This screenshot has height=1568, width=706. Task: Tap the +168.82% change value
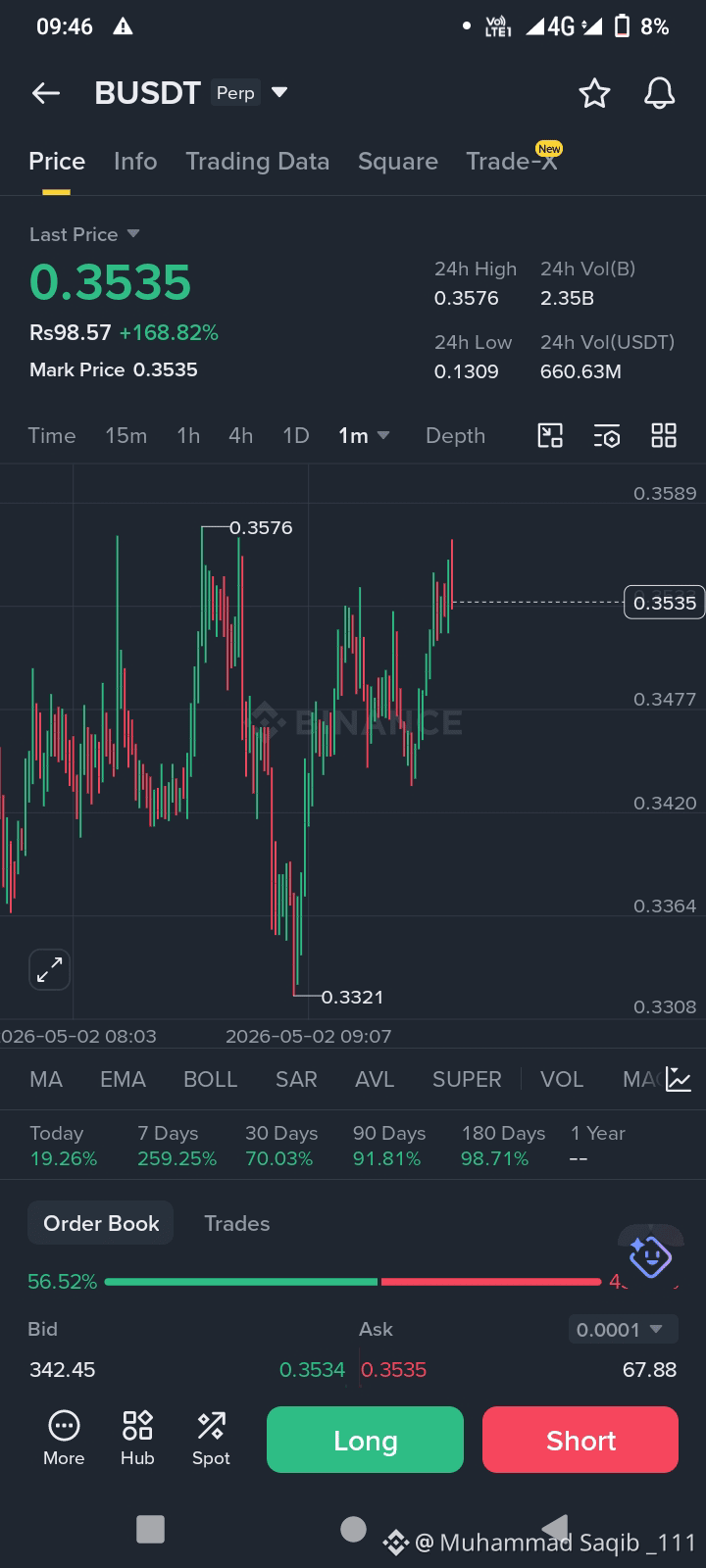pos(169,332)
